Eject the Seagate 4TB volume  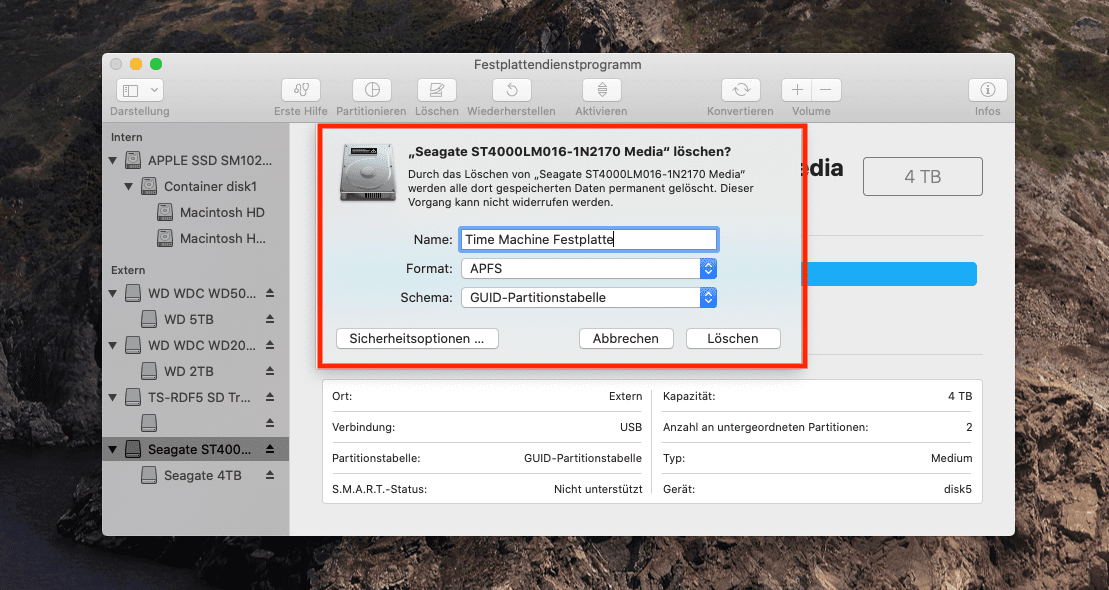coord(269,475)
